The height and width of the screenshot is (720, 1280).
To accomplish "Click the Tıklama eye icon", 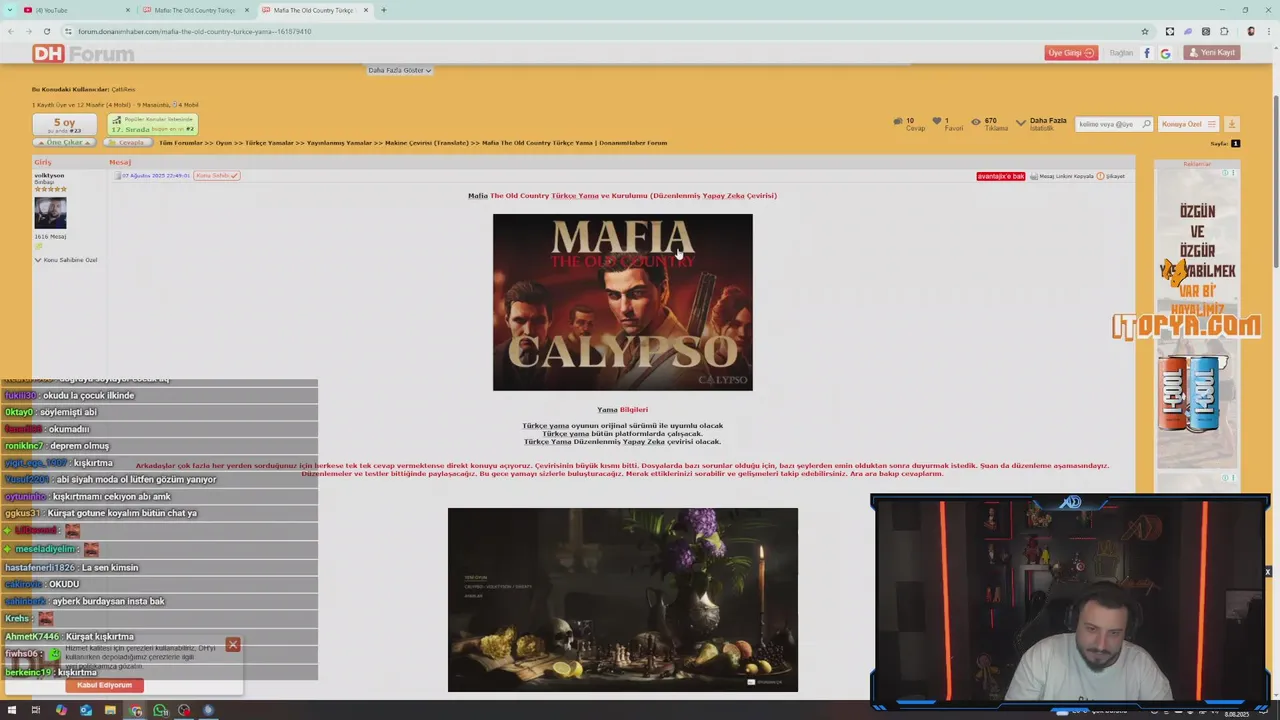I will pos(976,121).
